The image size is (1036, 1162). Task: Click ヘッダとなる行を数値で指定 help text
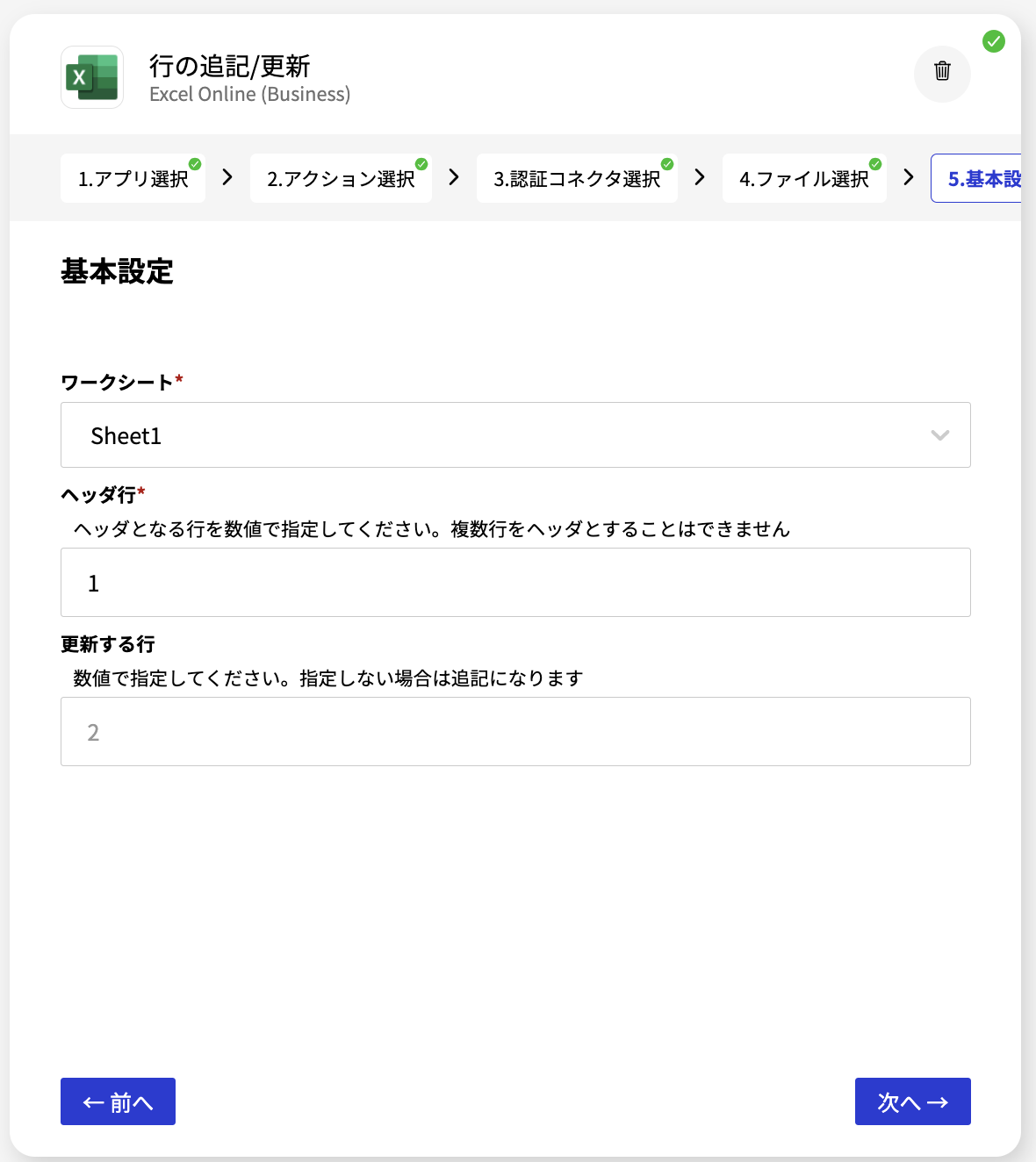click(x=432, y=529)
